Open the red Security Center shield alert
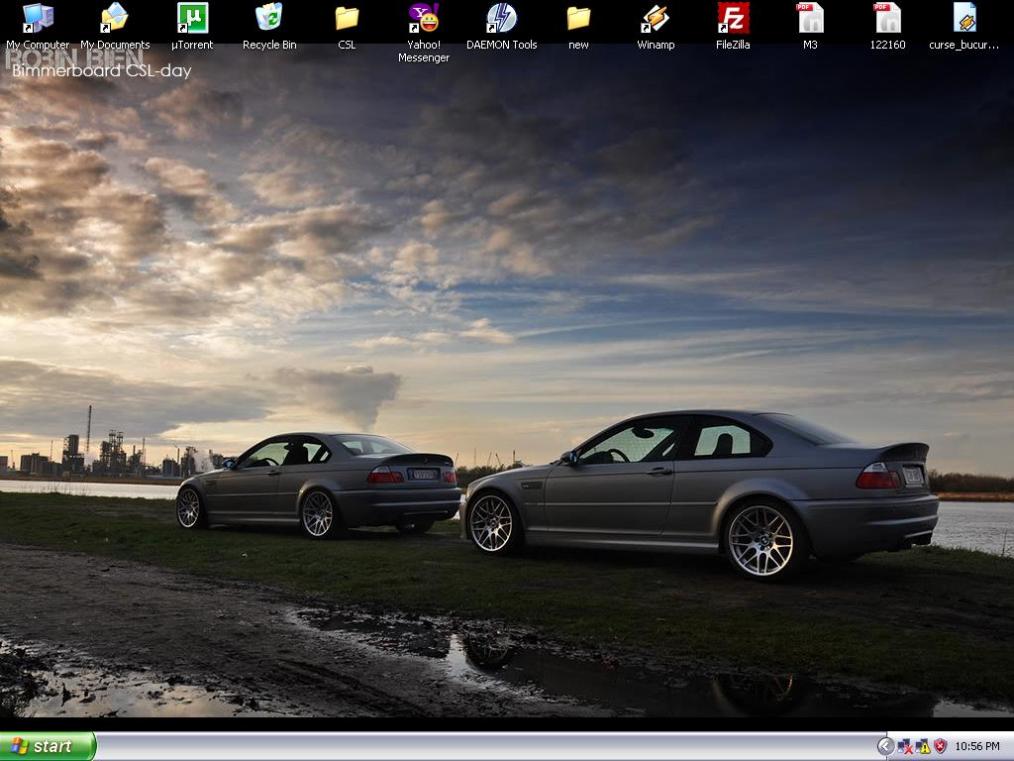1014x761 pixels. tap(940, 747)
